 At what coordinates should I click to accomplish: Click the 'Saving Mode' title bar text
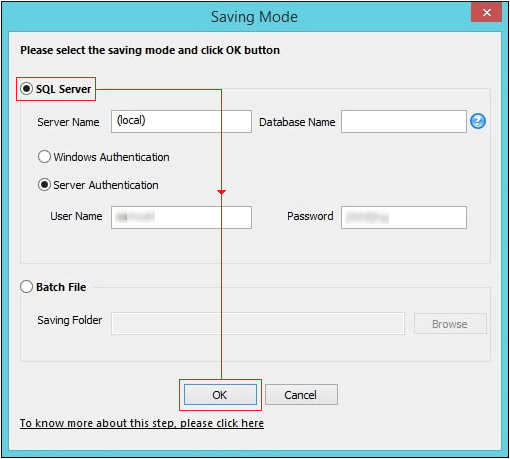pyautogui.click(x=254, y=17)
